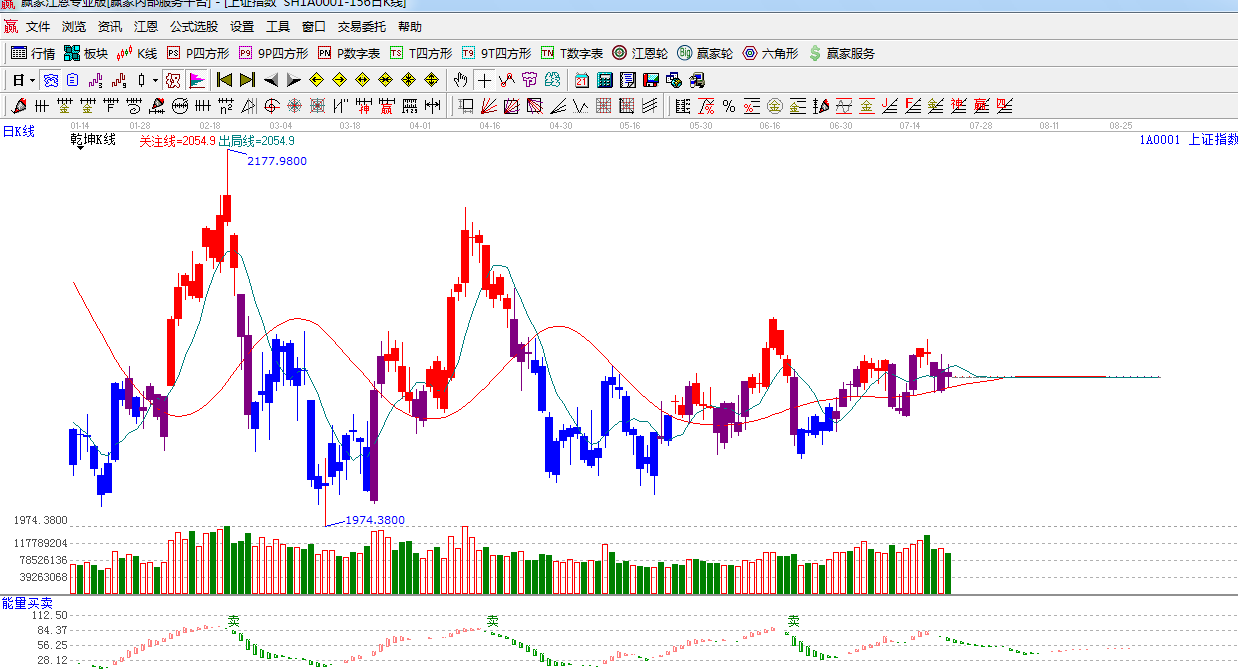Click the 行情 quotes button

point(33,53)
